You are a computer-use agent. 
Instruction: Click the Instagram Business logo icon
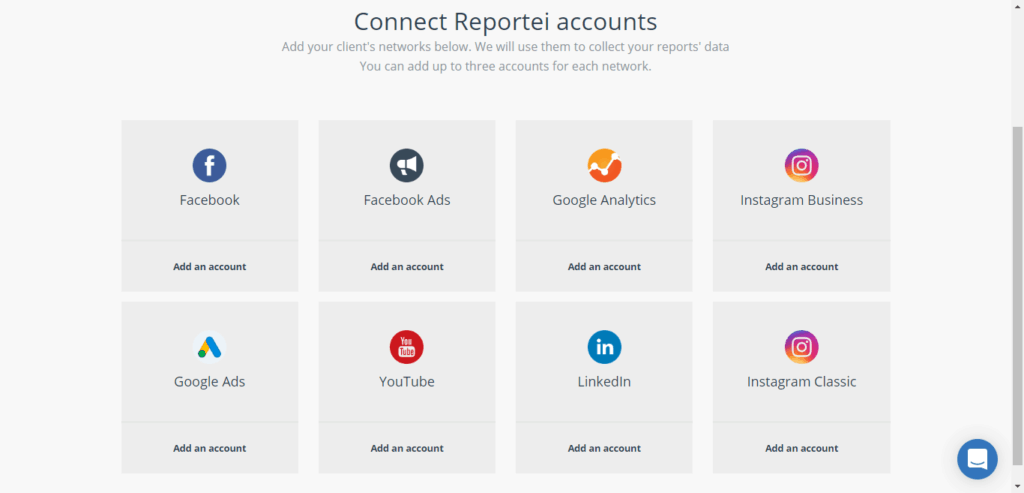point(801,165)
